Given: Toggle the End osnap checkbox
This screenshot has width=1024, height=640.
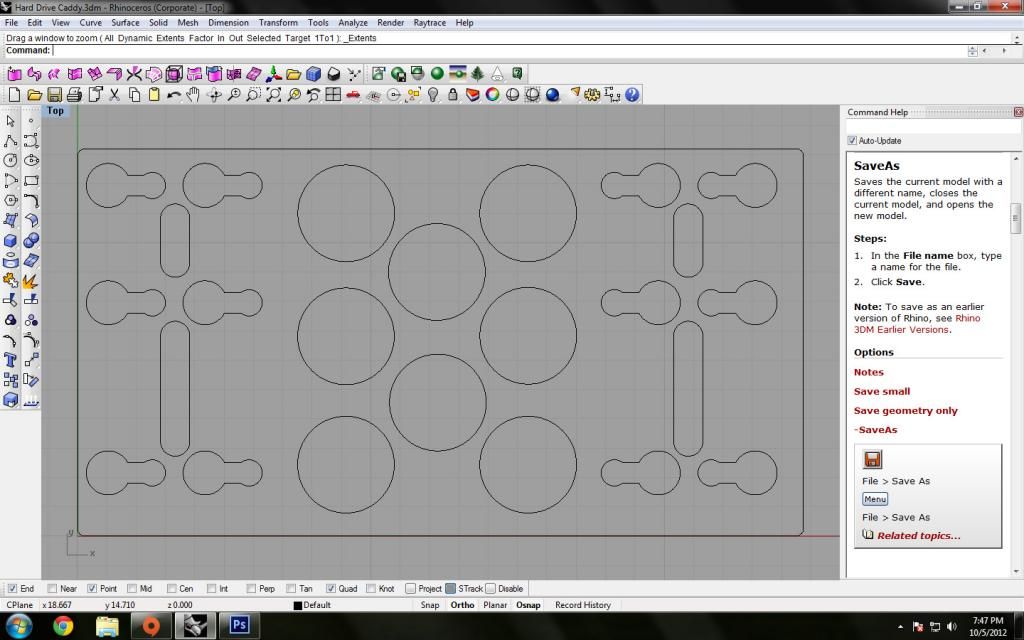Looking at the screenshot, I should (x=12, y=588).
